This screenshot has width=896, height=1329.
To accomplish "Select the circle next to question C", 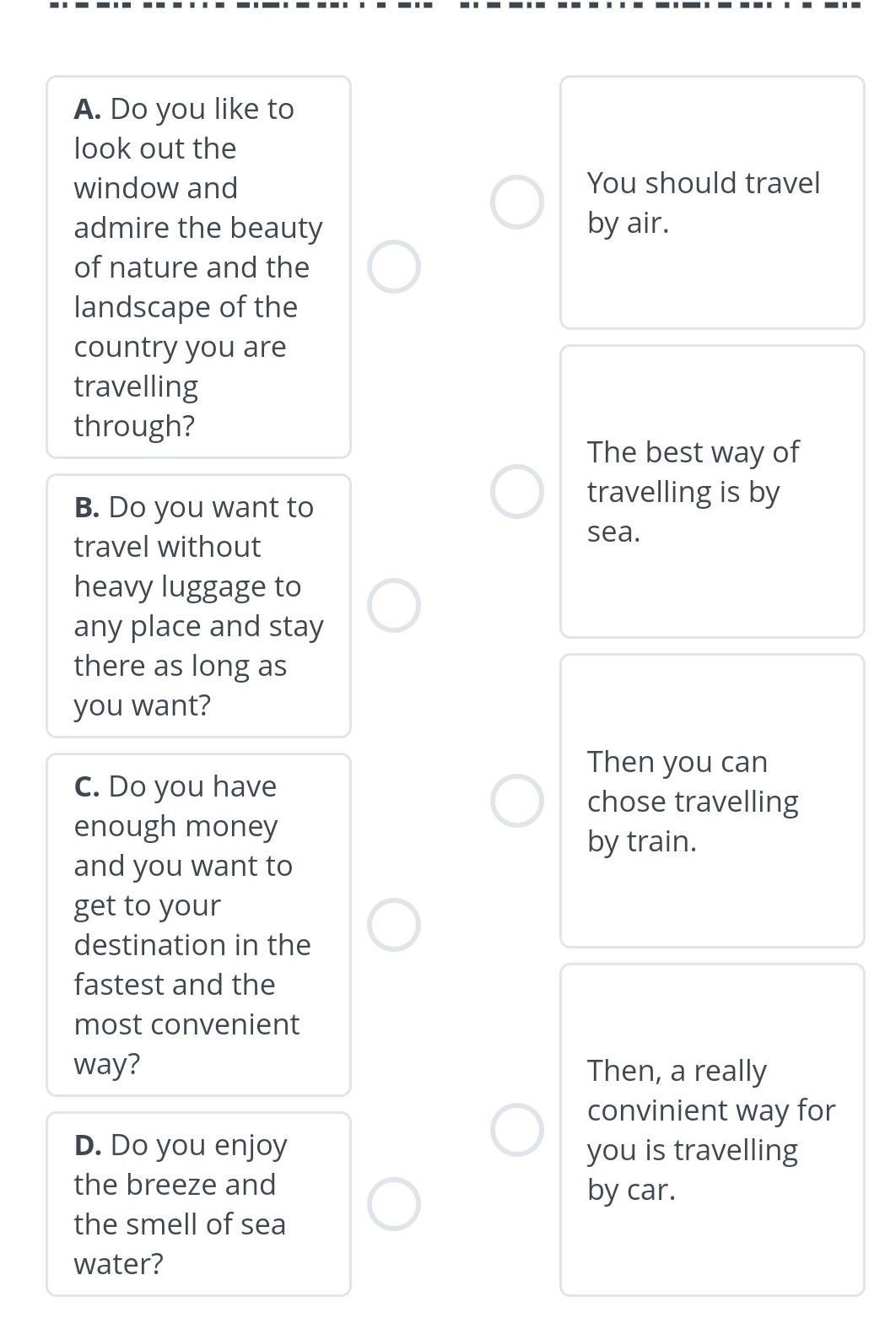I will [x=394, y=925].
